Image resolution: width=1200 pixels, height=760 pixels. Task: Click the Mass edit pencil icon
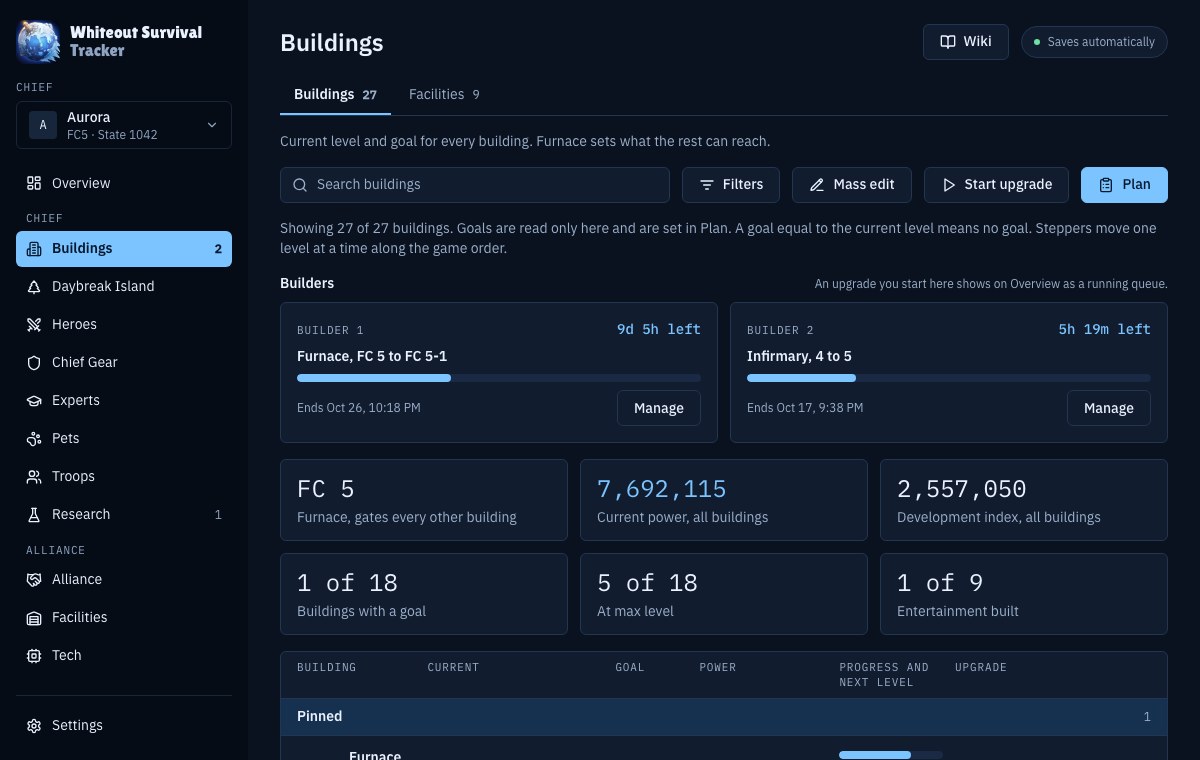(817, 185)
